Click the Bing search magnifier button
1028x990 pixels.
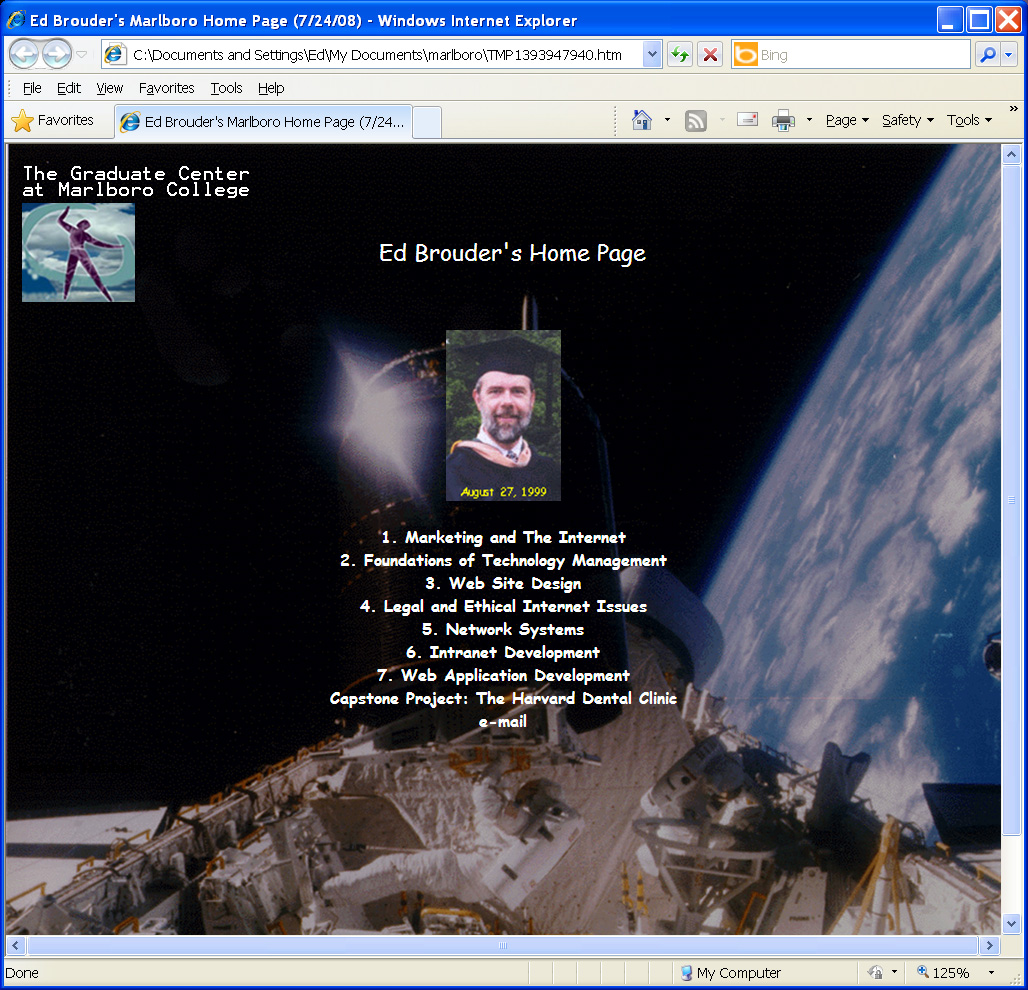pos(988,55)
